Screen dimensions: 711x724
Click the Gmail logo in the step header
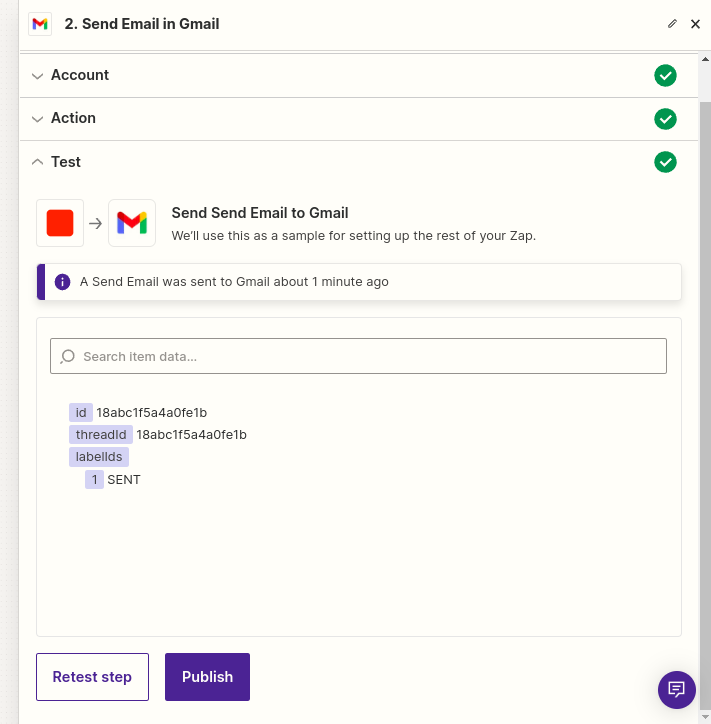[40, 24]
